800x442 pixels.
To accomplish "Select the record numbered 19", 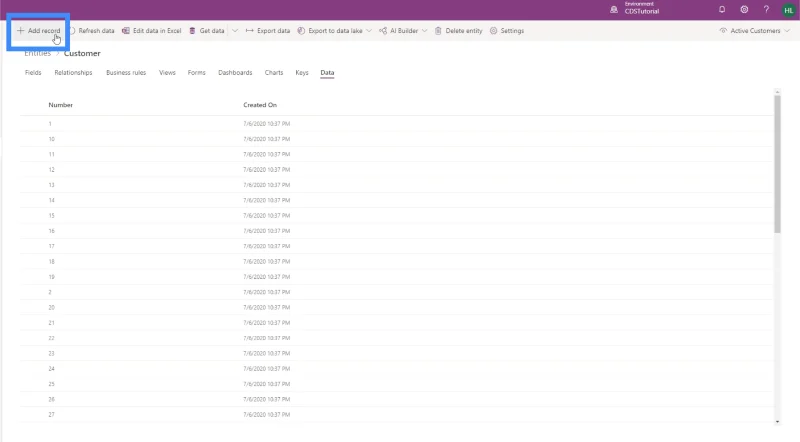I will [396, 277].
